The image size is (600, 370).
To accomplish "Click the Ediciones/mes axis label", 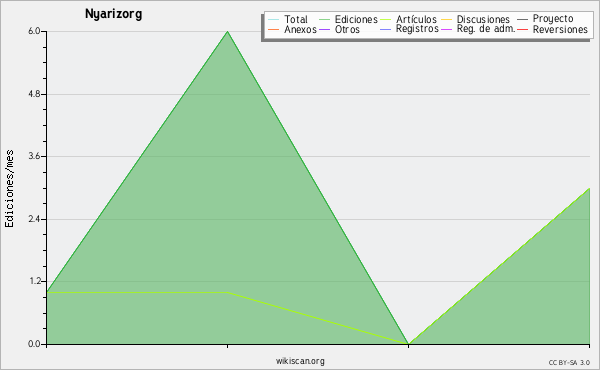I will pyautogui.click(x=9, y=189).
